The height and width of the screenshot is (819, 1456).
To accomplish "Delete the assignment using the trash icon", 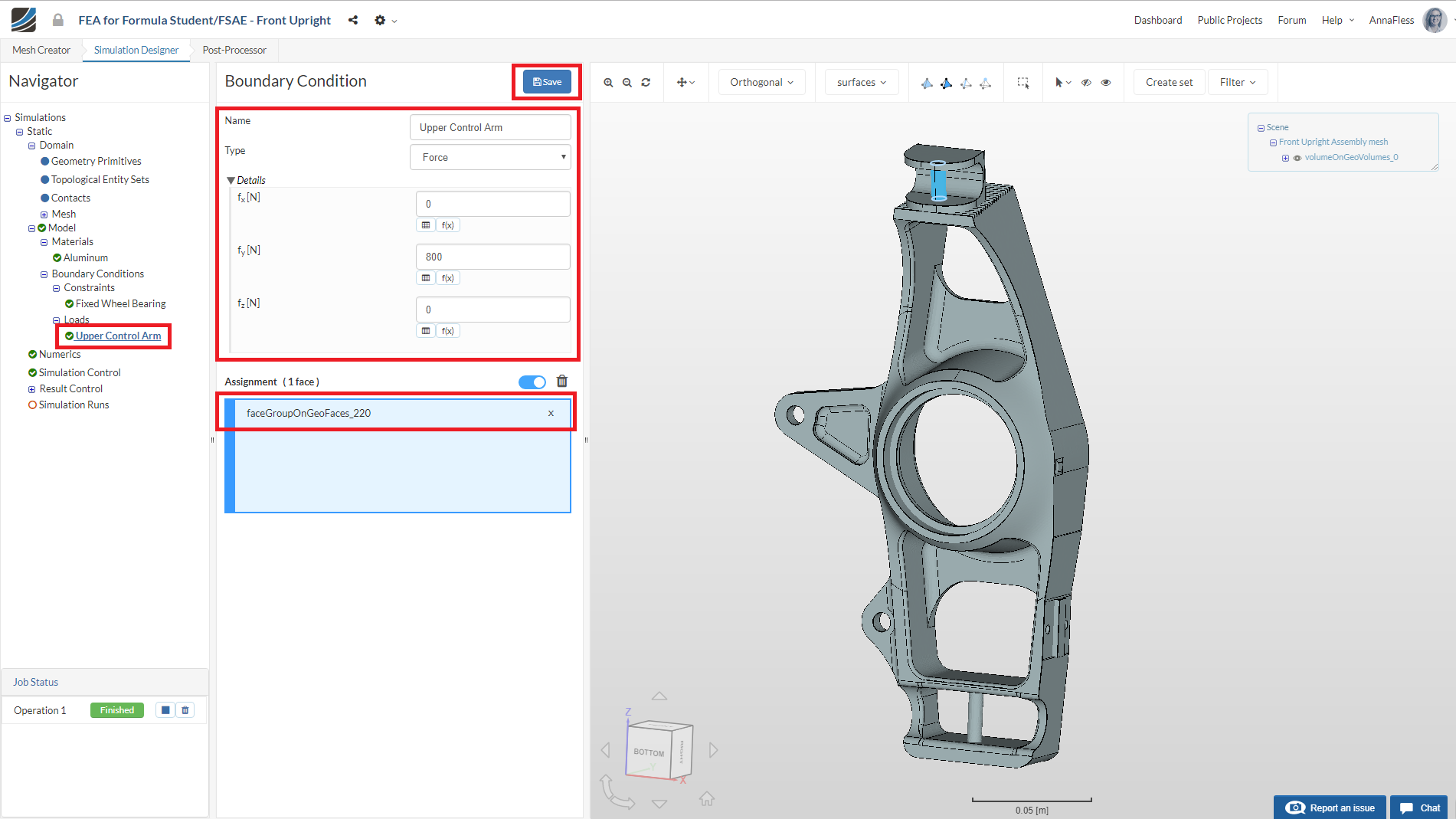I will pos(562,382).
